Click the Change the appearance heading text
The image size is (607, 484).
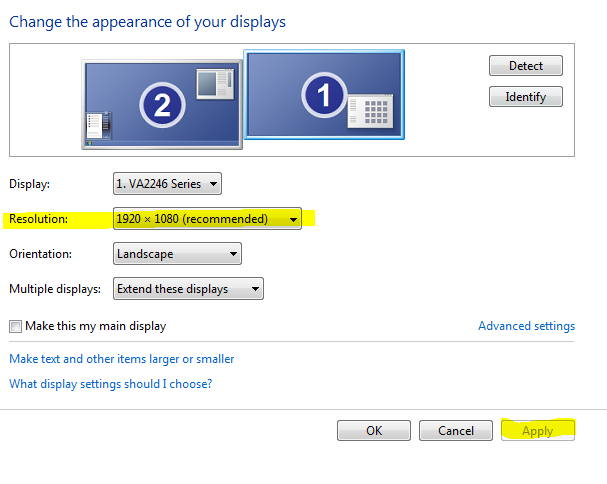146,21
